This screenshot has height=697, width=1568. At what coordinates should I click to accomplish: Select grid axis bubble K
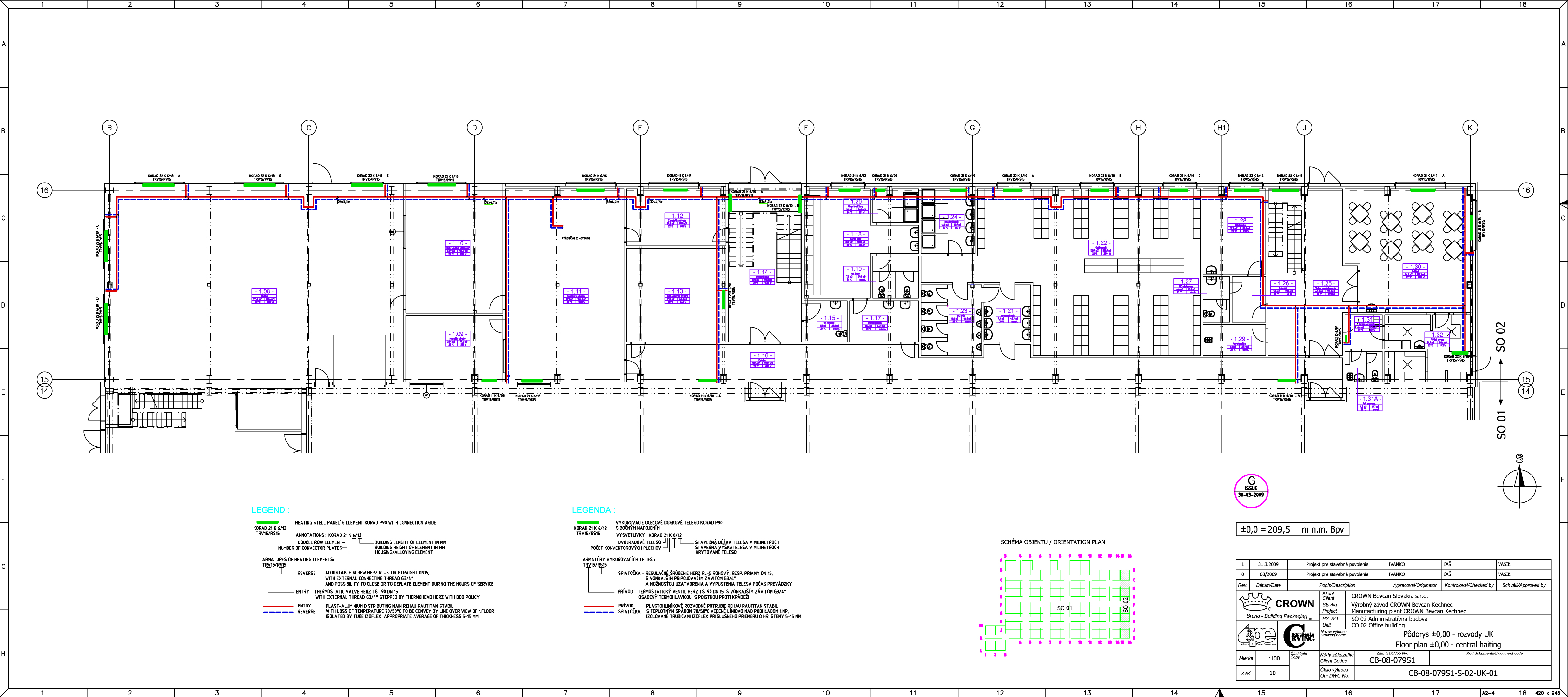pos(1470,128)
